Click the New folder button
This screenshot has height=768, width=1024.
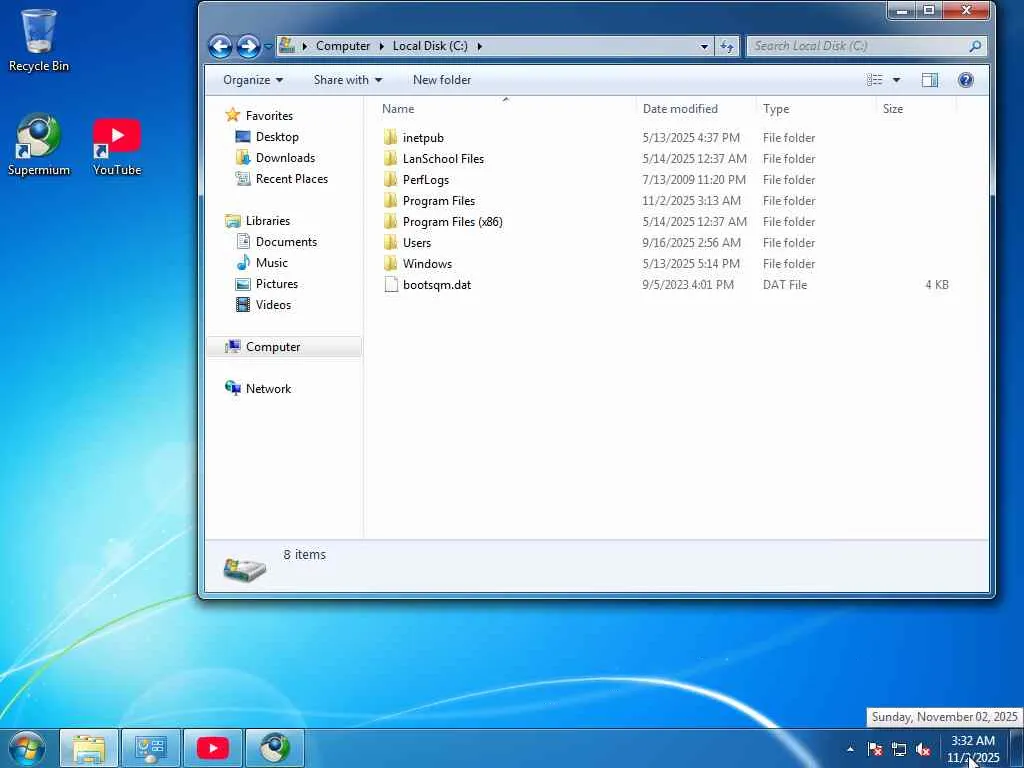point(441,80)
